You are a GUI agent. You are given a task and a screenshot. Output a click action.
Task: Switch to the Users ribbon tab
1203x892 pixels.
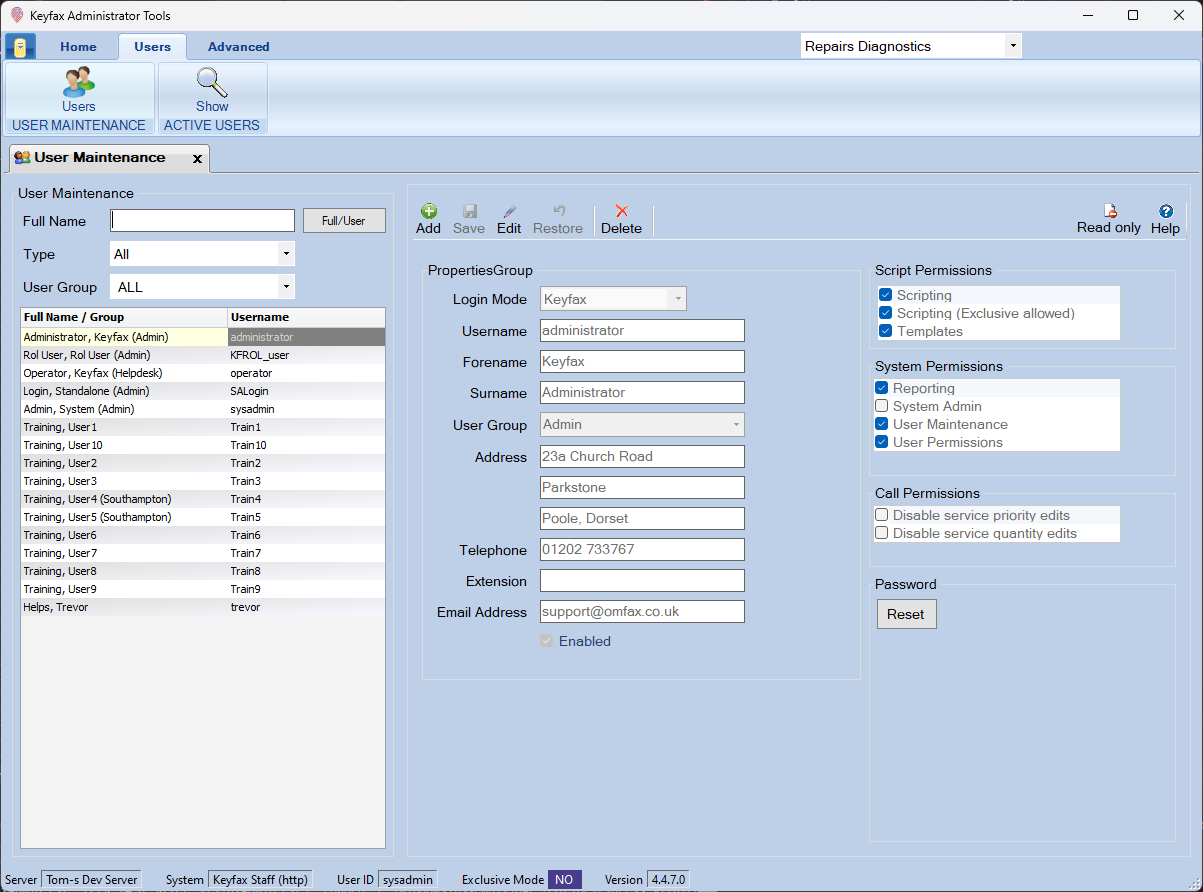[x=152, y=47]
